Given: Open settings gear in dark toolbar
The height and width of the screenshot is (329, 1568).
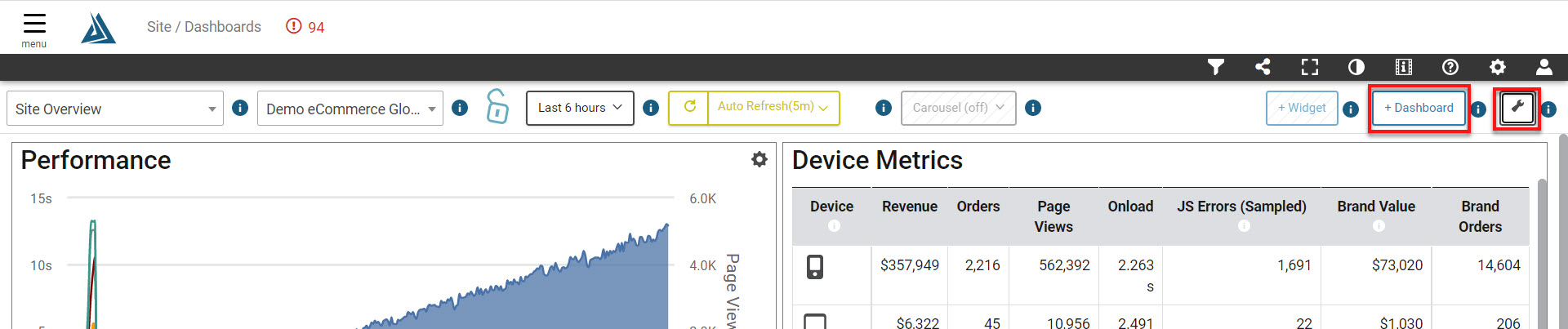Looking at the screenshot, I should point(1498,67).
